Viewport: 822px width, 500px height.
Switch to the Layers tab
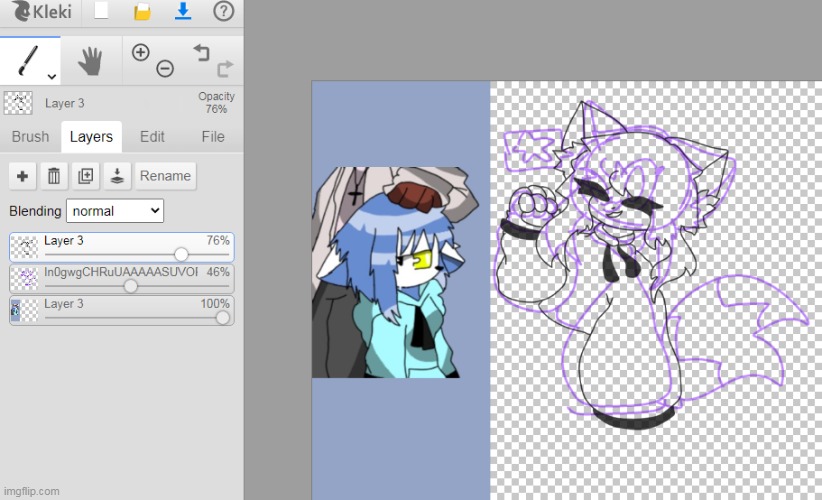pyautogui.click(x=91, y=137)
